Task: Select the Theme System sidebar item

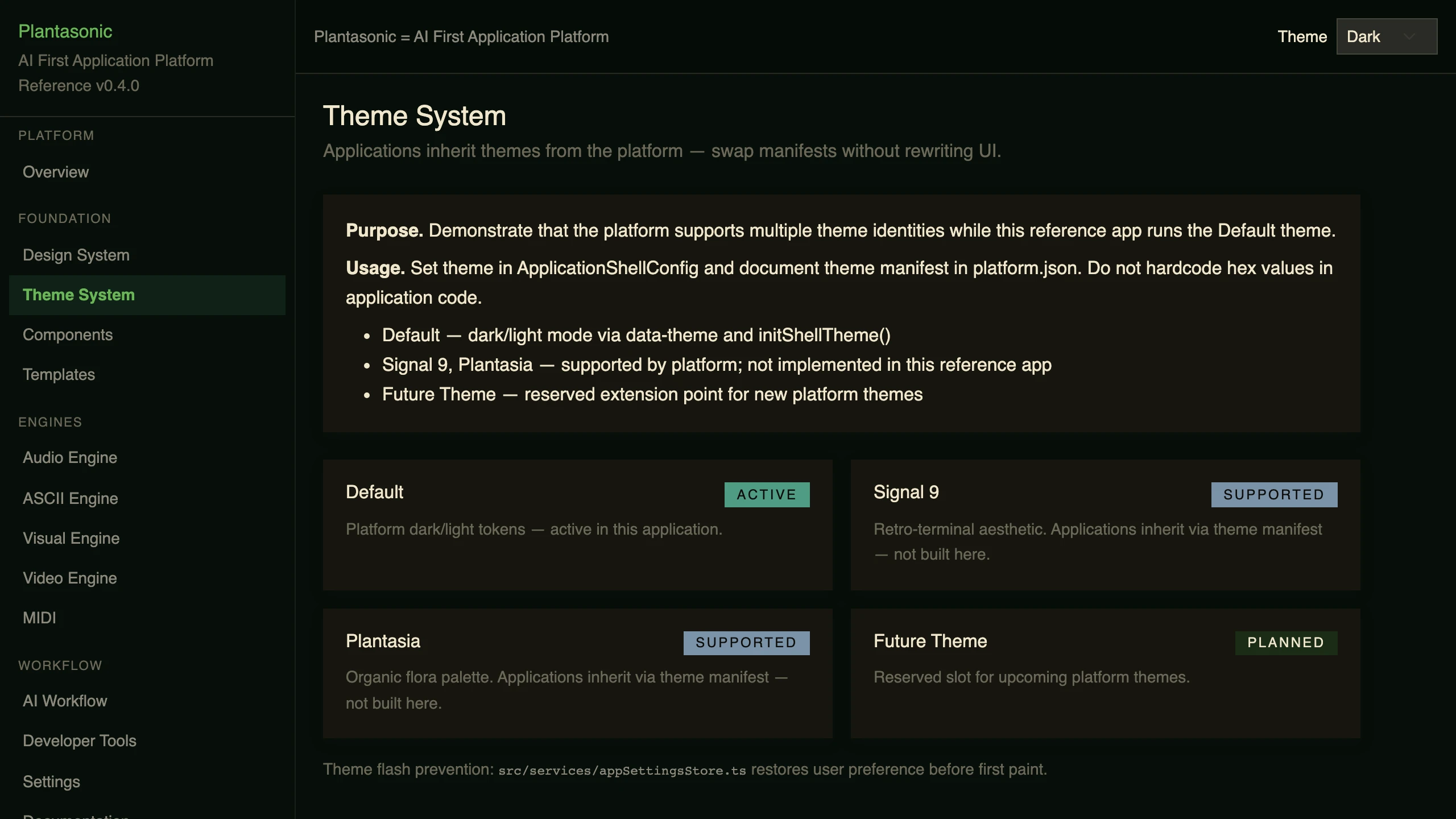Action: coord(147,295)
